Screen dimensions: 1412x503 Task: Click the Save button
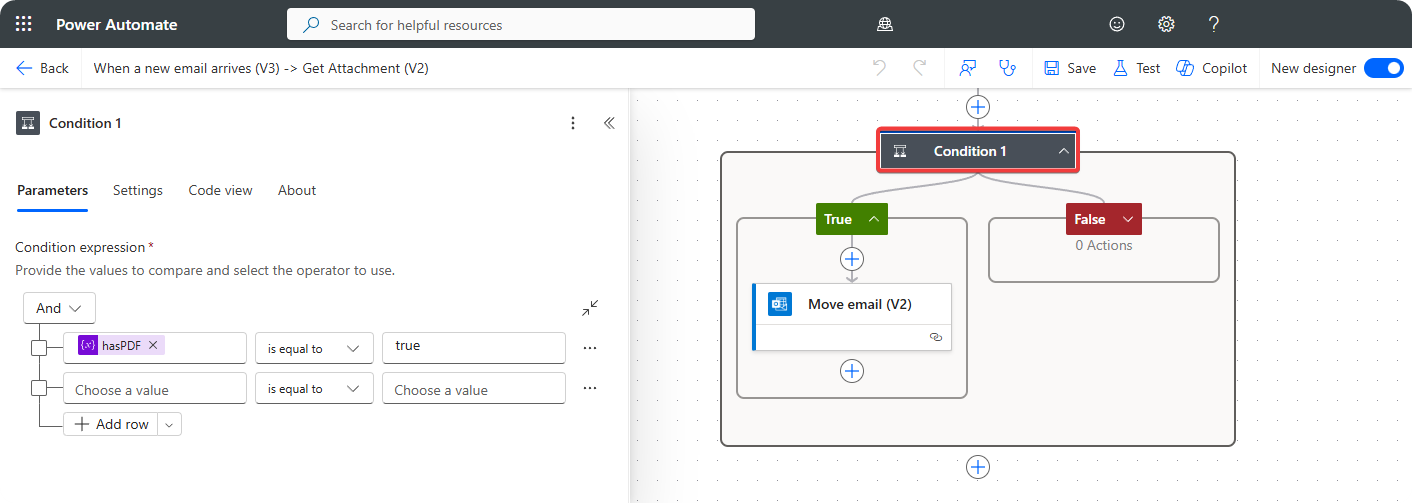1070,68
